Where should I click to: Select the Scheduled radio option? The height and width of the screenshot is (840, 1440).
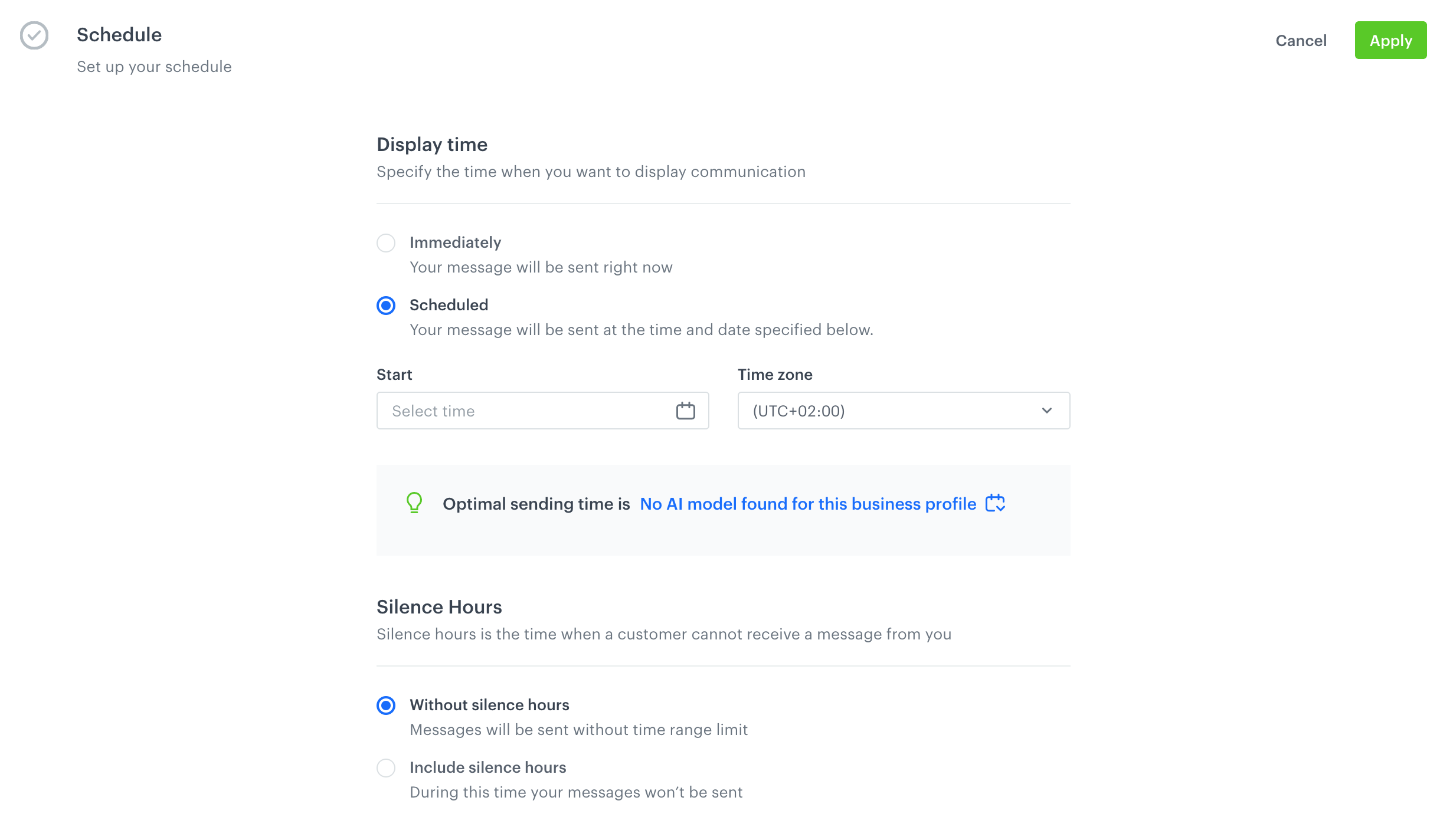coord(386,306)
